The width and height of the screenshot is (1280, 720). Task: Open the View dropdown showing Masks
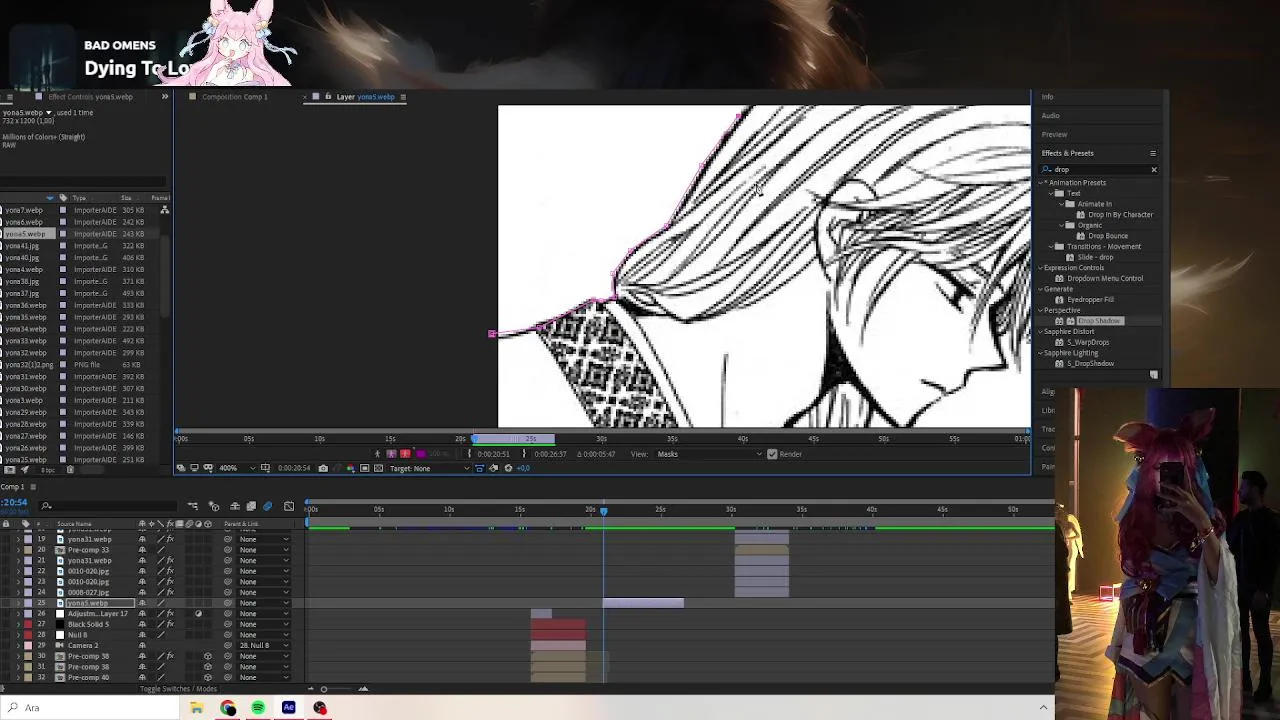pyautogui.click(x=708, y=454)
